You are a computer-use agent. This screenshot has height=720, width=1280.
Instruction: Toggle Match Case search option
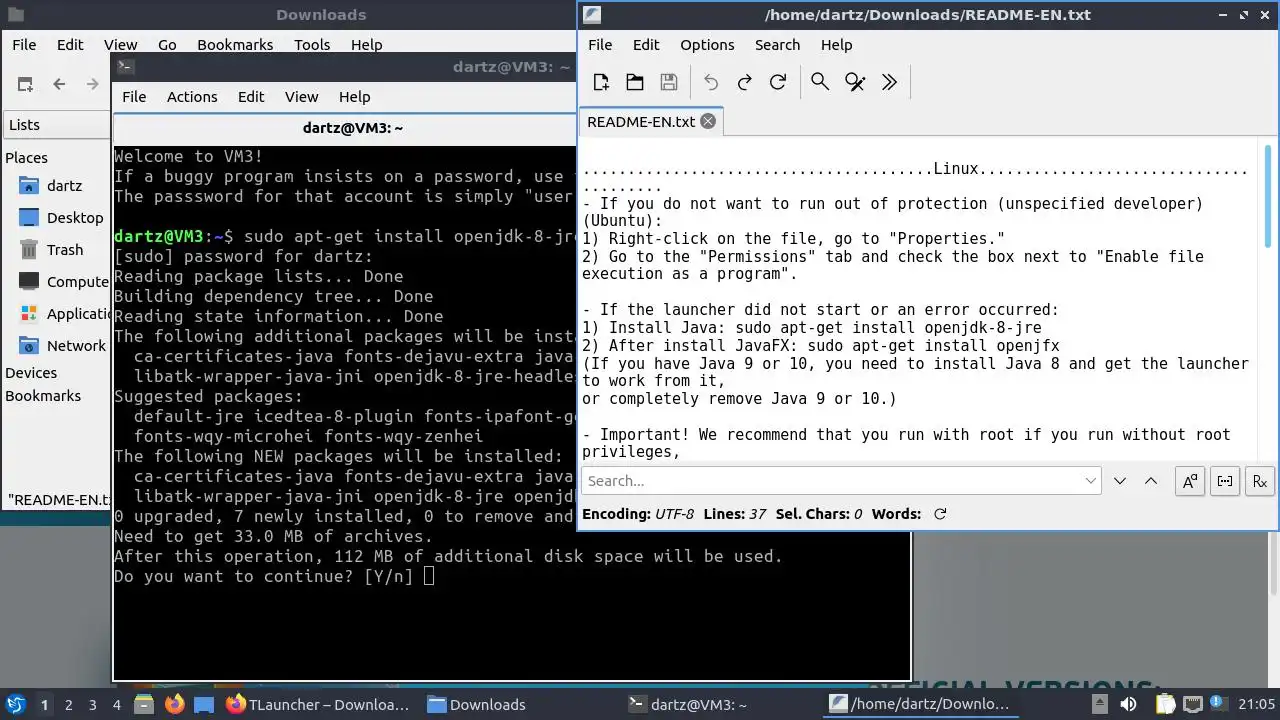coord(1190,481)
